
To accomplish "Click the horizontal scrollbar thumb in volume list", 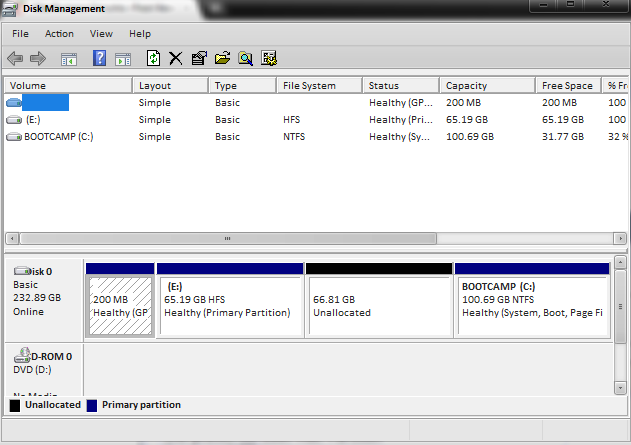I will coord(228,239).
